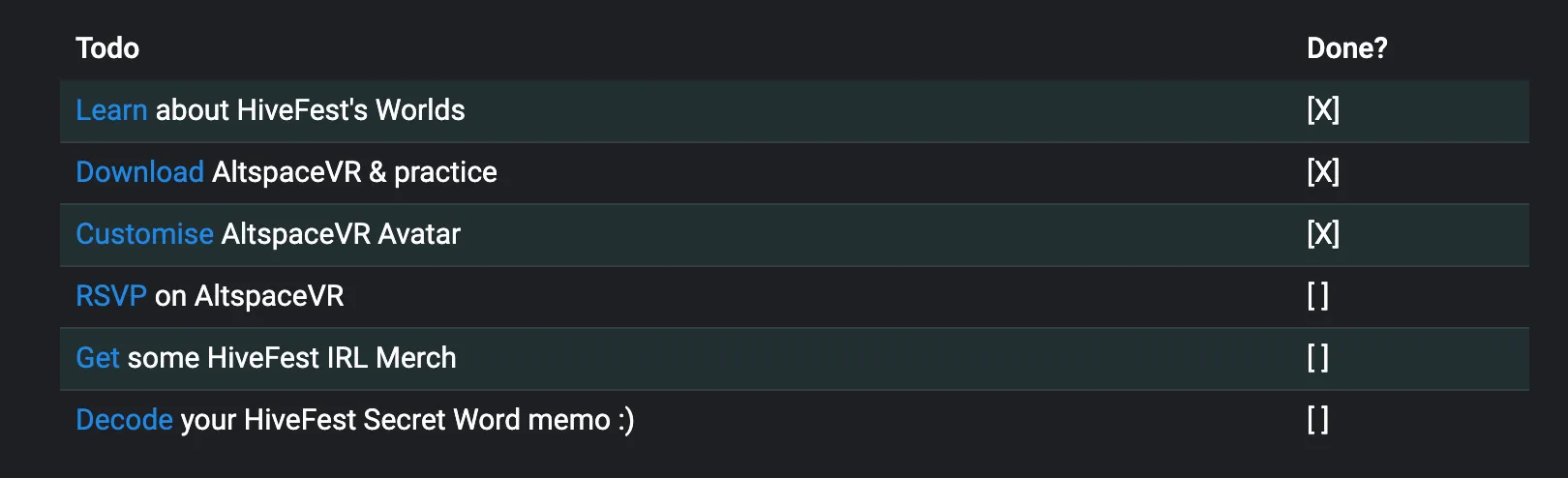Open the Customise link for AltspaceVR Avatar
Screen dimensions: 1568x478
coord(144,234)
